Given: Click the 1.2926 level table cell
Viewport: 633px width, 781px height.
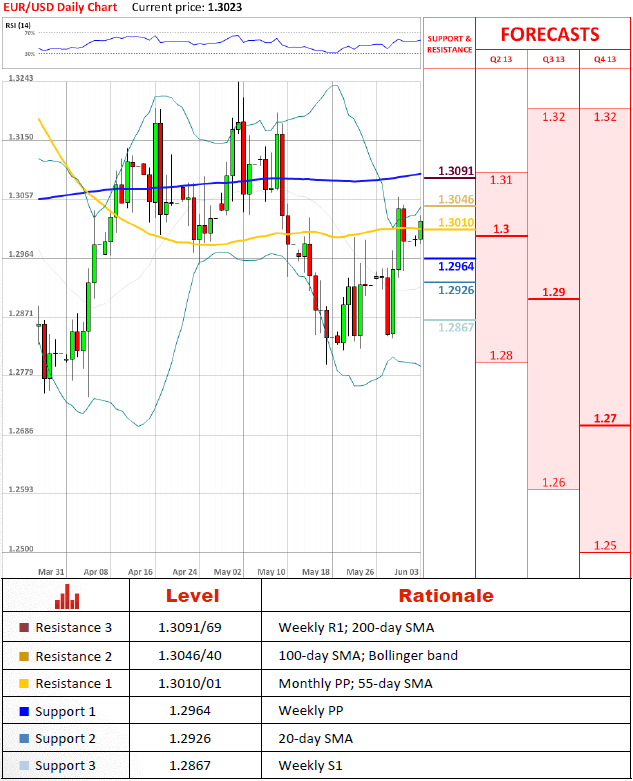Looking at the screenshot, I should (x=190, y=738).
